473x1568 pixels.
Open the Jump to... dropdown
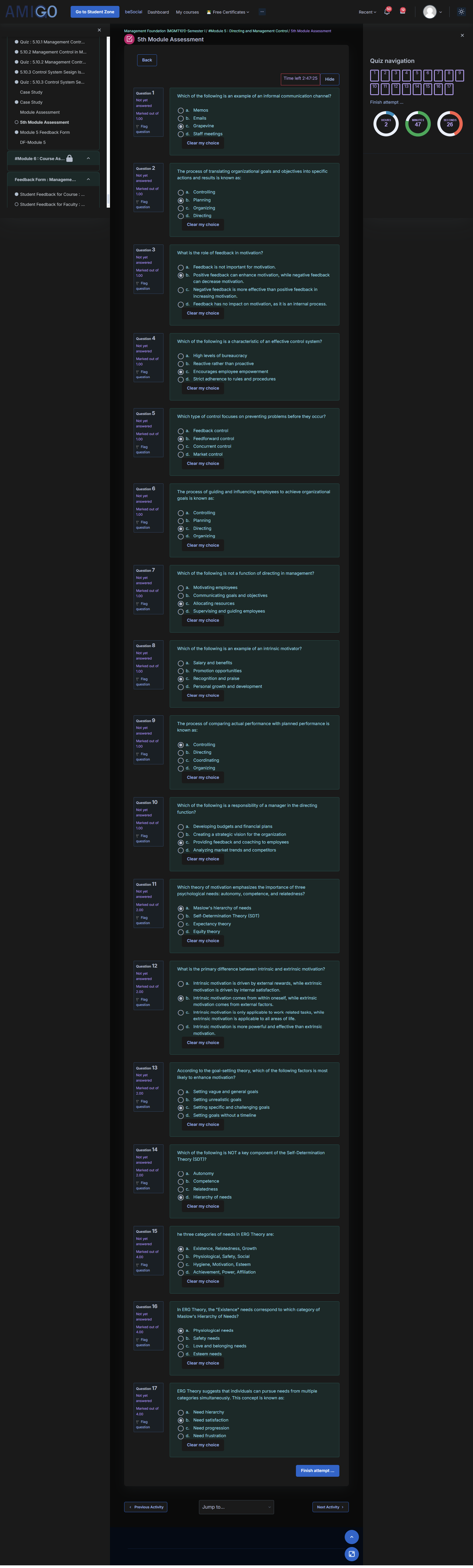tap(237, 1507)
